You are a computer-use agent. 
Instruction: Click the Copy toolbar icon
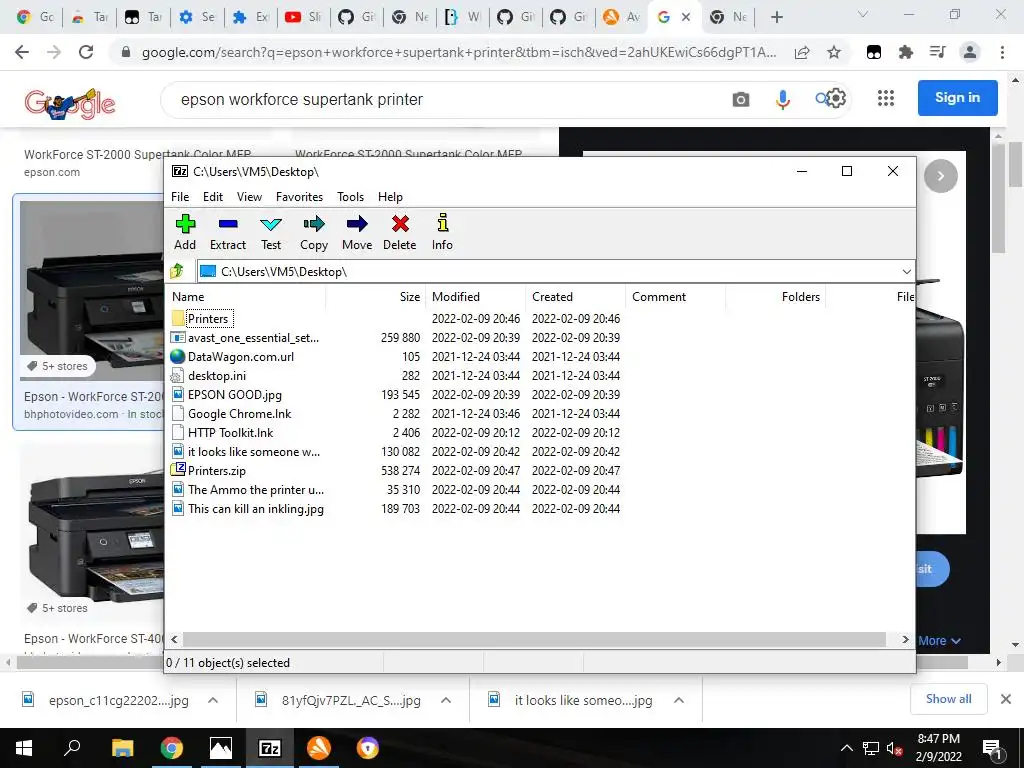314,232
